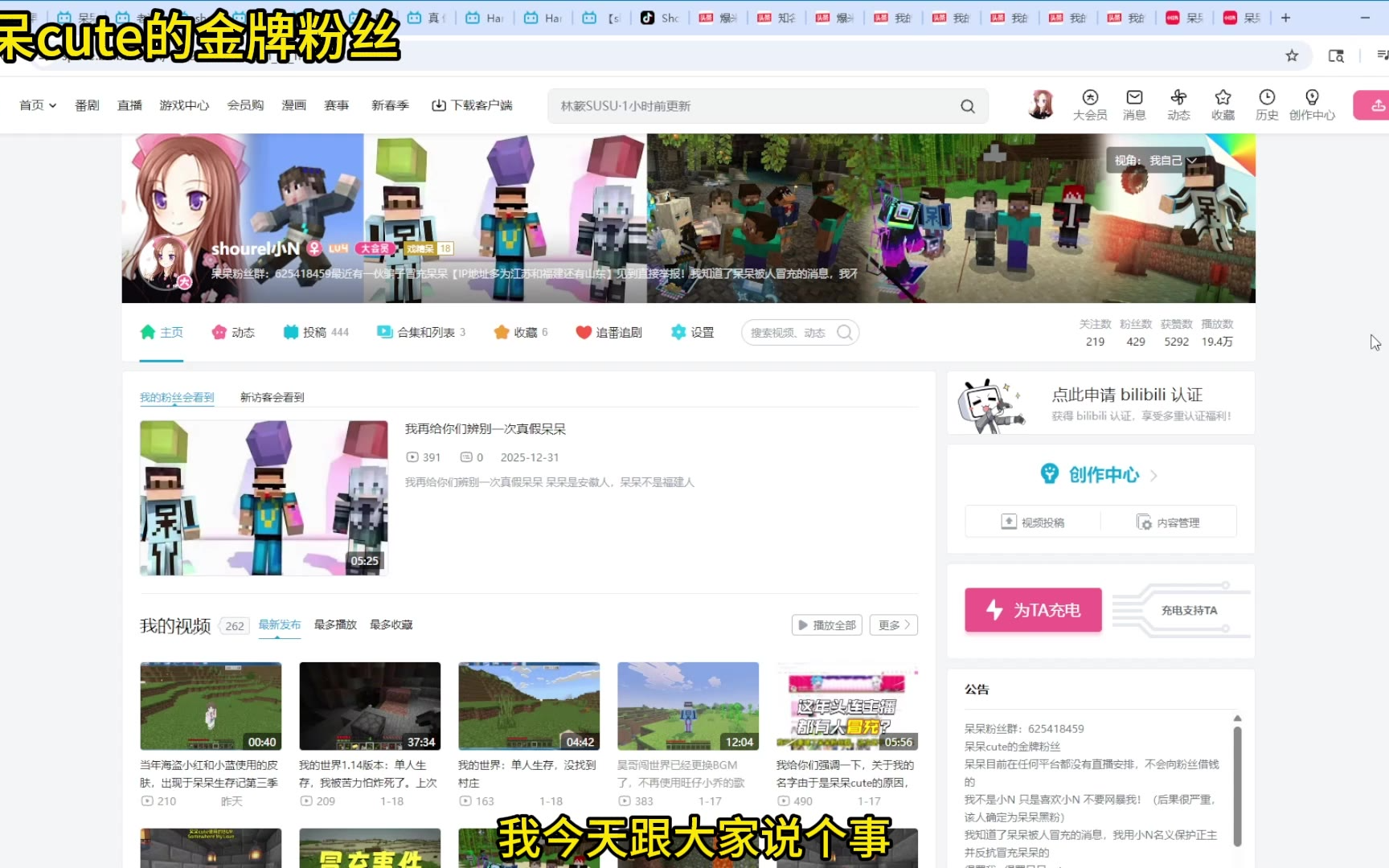Click the profile avatar on the banner
This screenshot has width=1389, height=868.
[x=165, y=263]
